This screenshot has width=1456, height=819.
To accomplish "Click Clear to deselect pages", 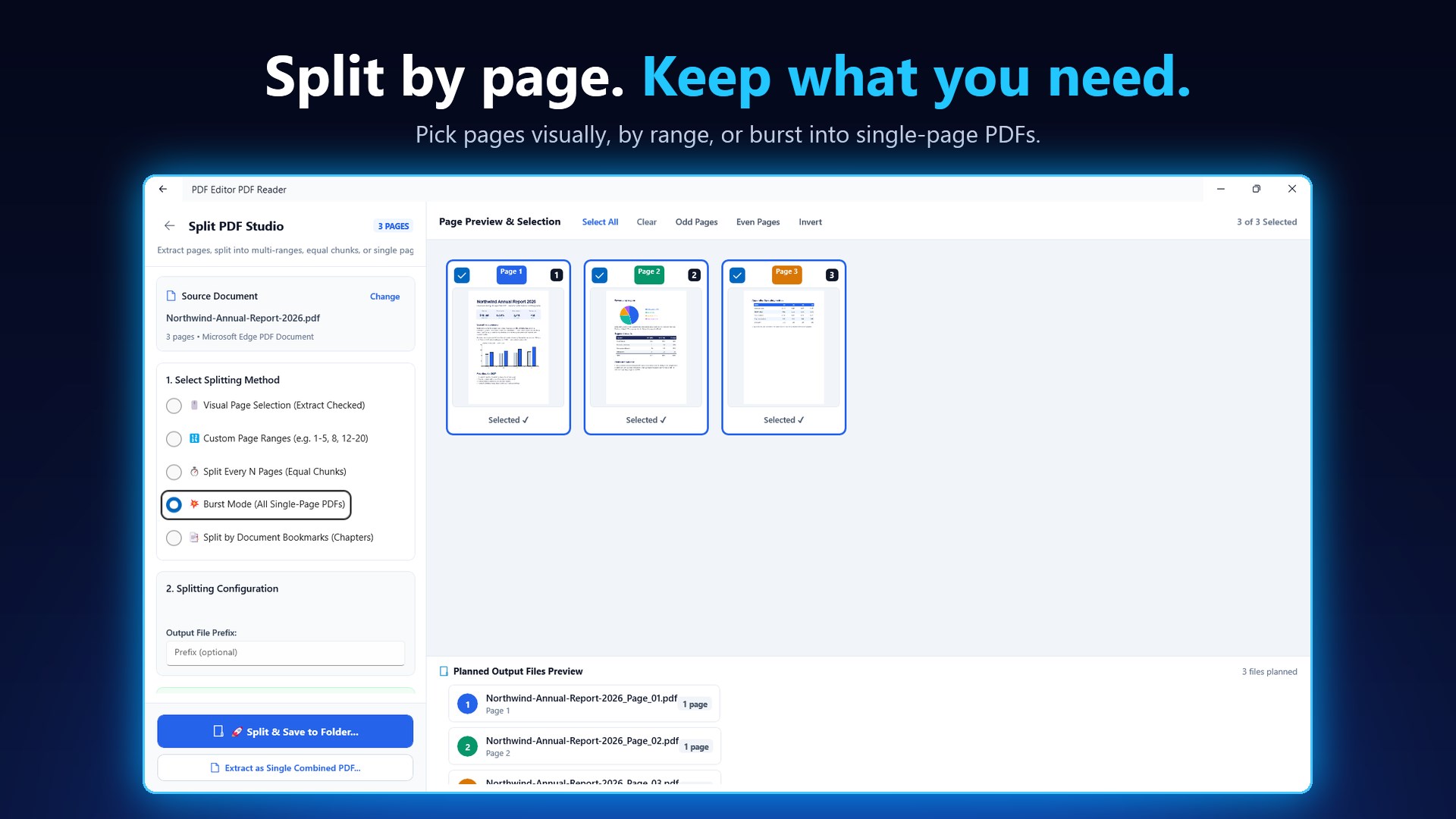I will [x=647, y=222].
